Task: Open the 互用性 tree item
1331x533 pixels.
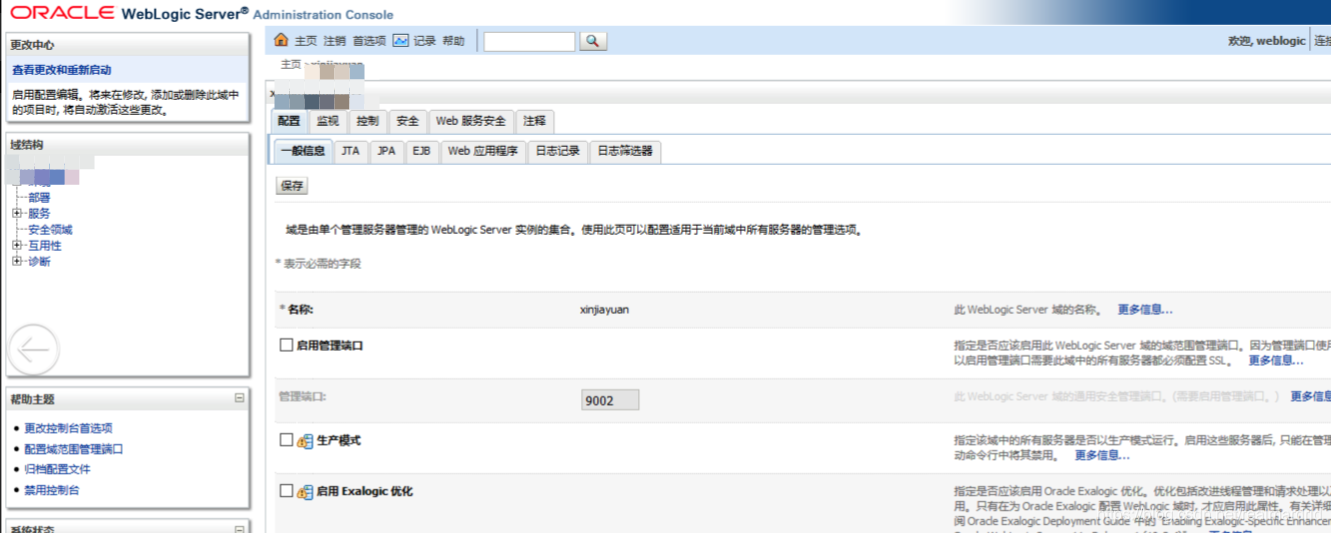Action: click(x=44, y=245)
